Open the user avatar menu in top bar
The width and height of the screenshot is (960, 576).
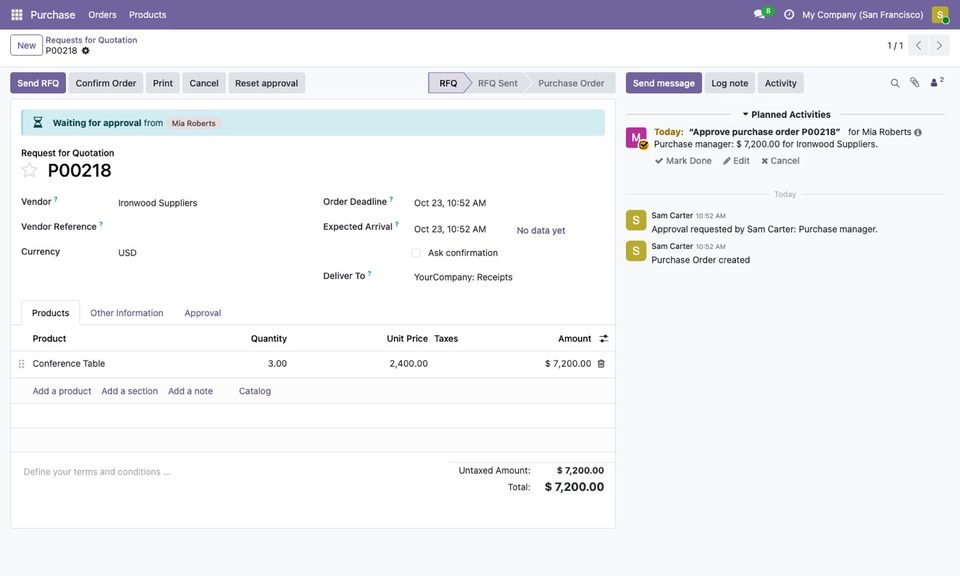[x=940, y=15]
